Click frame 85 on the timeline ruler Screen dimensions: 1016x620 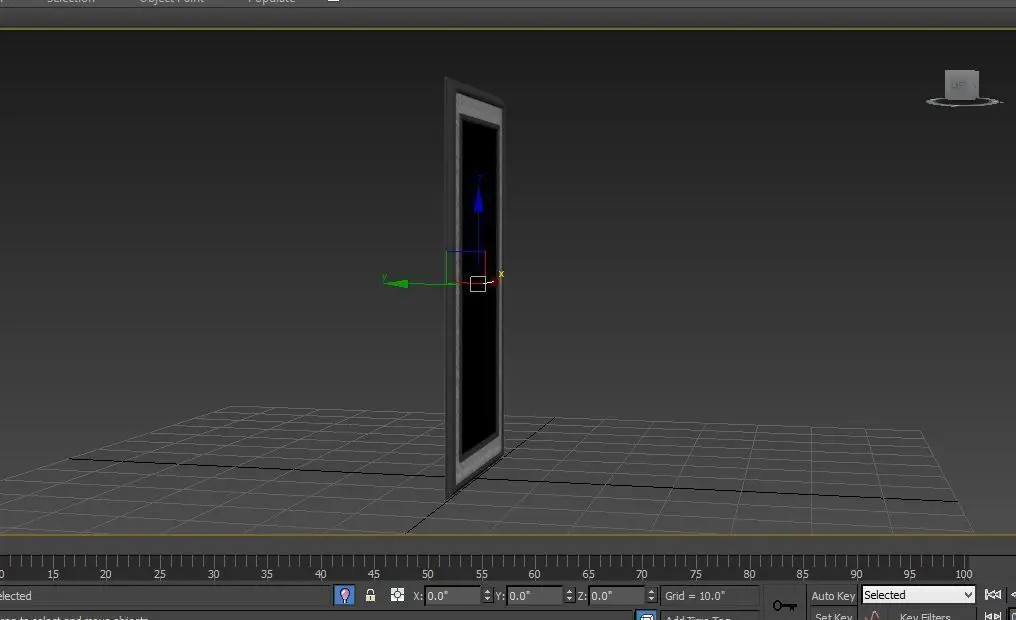point(802,574)
